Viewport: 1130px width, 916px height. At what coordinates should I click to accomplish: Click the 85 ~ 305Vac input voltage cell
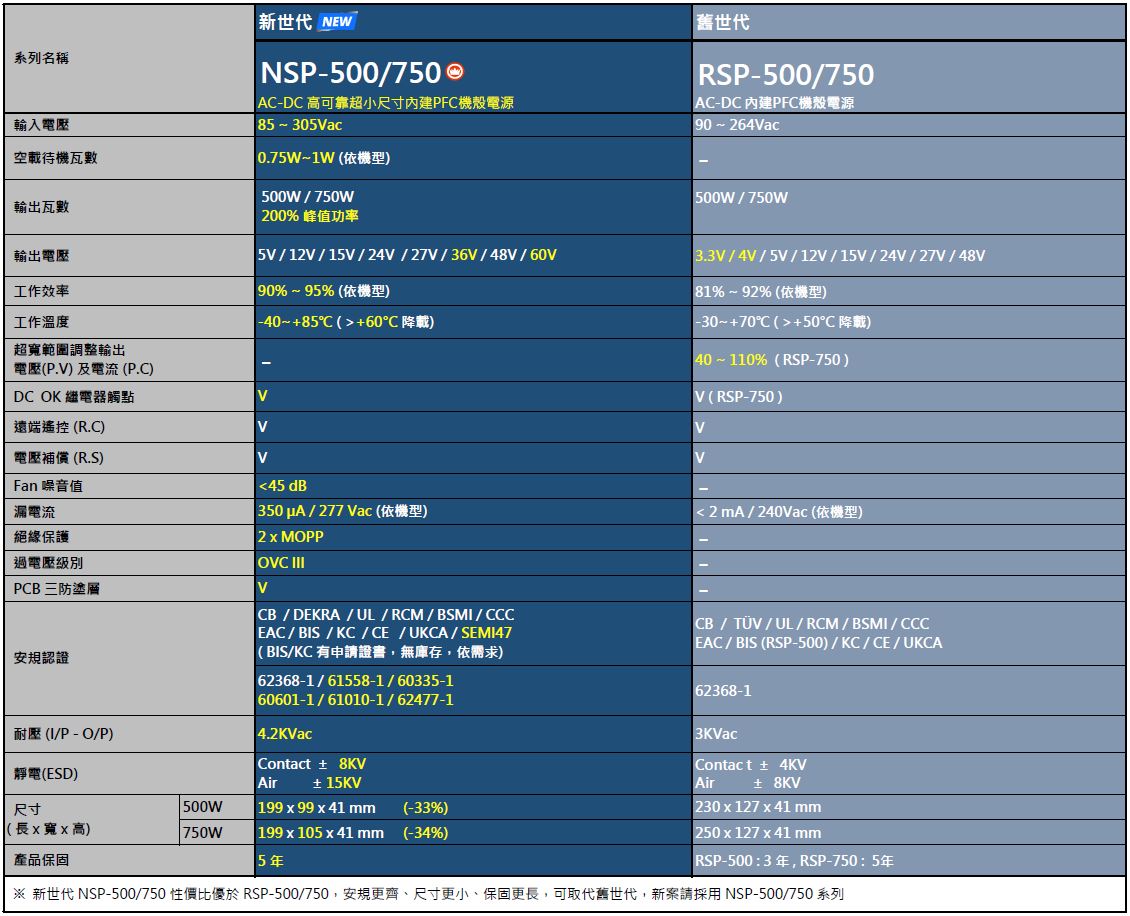tap(300, 125)
